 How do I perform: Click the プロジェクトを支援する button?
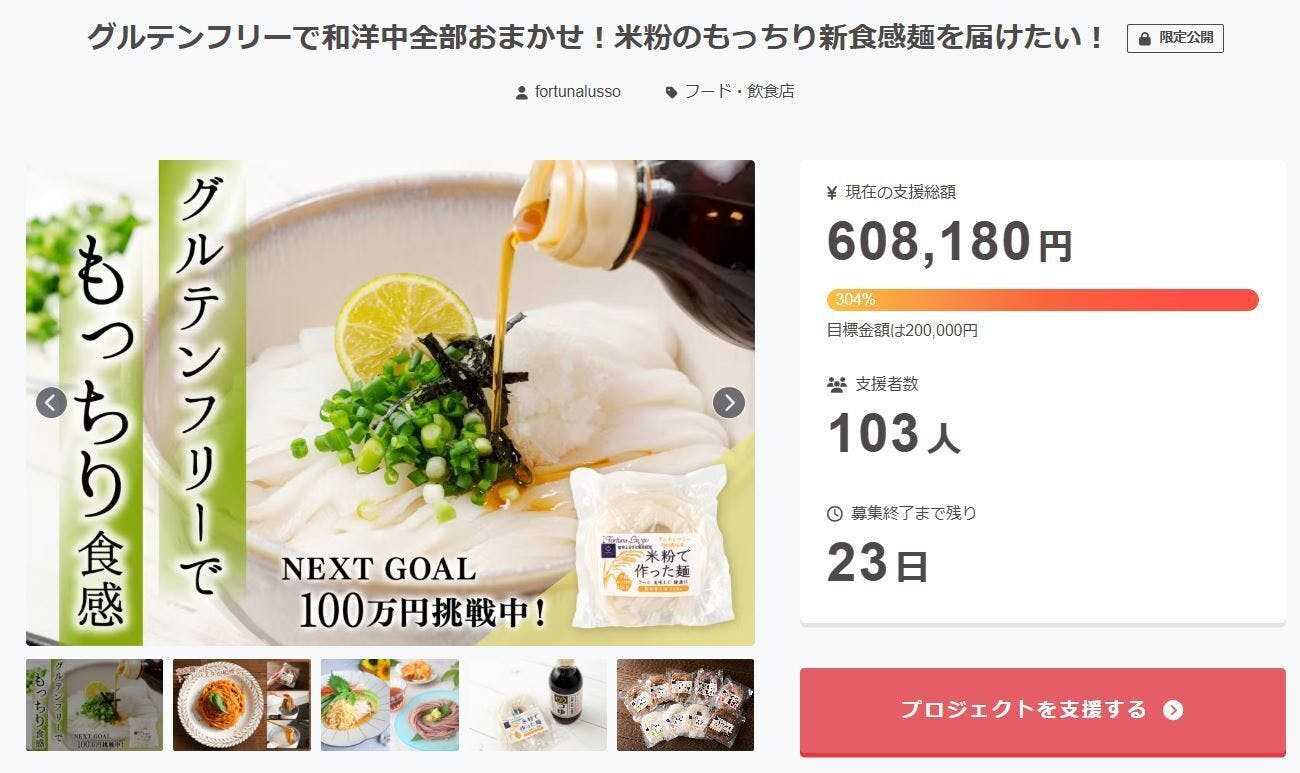coord(1043,711)
